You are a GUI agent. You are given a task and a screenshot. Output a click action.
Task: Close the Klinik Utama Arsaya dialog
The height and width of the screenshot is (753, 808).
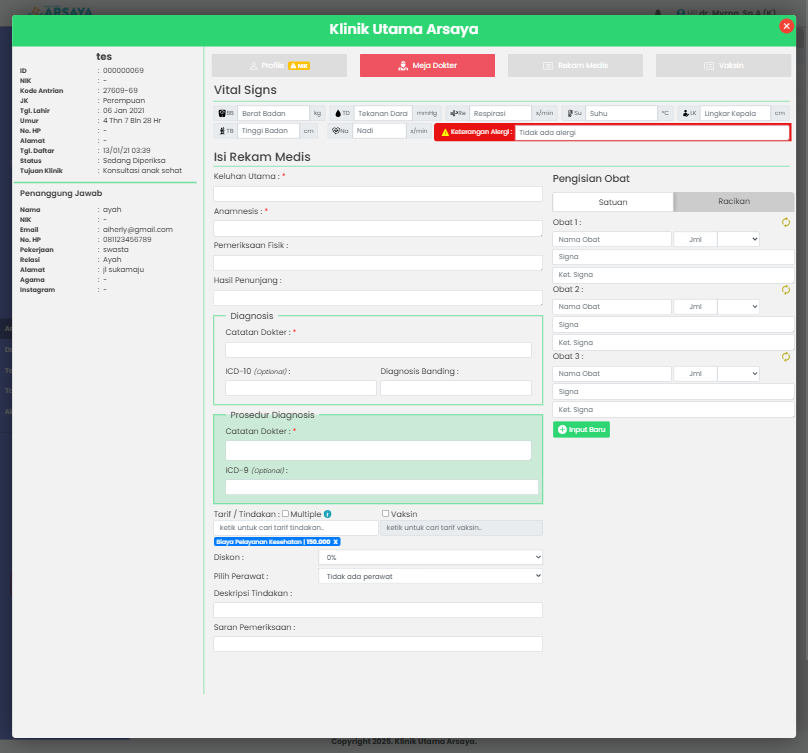click(x=786, y=27)
